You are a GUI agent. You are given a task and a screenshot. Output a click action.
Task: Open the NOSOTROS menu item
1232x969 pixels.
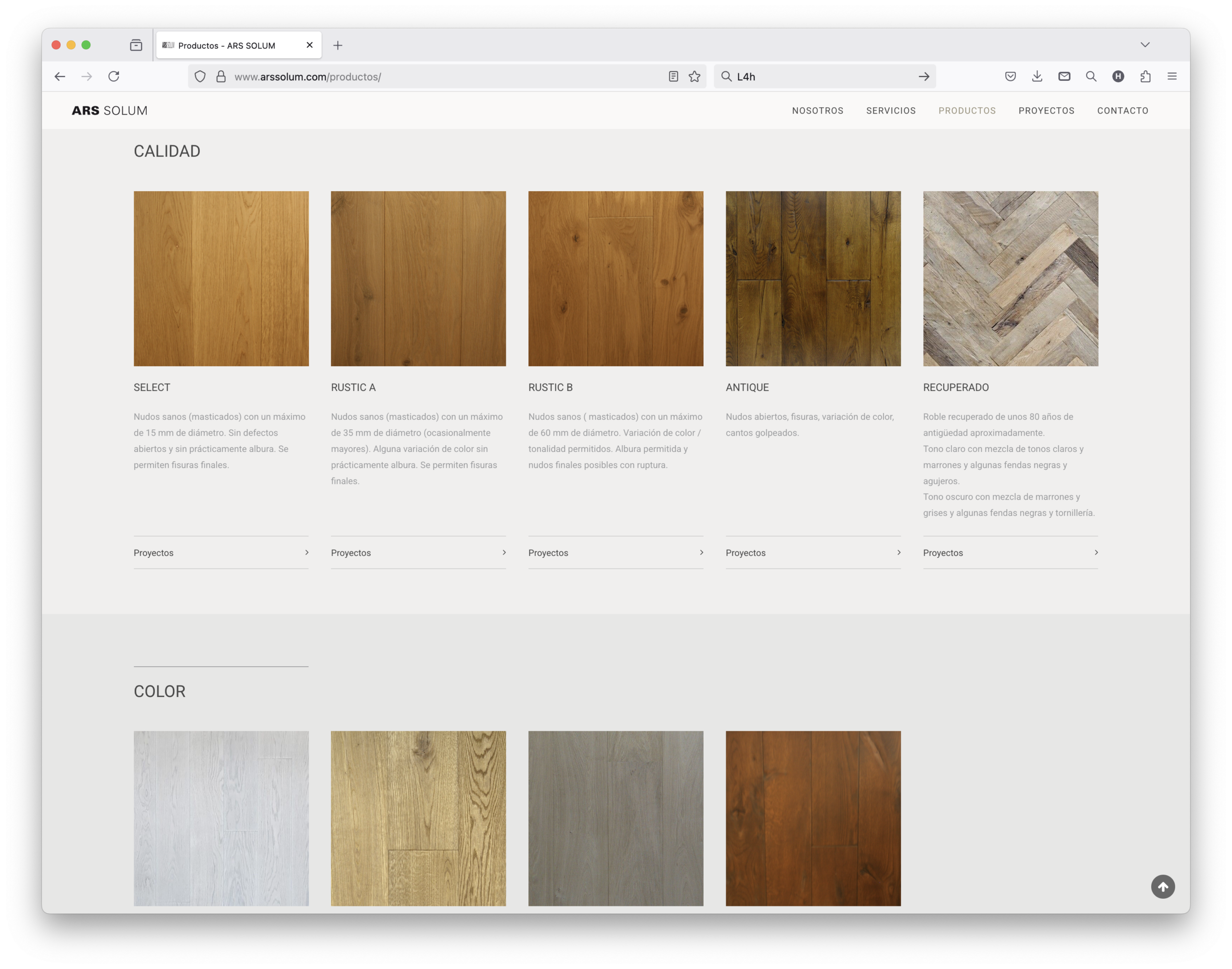[x=817, y=111]
